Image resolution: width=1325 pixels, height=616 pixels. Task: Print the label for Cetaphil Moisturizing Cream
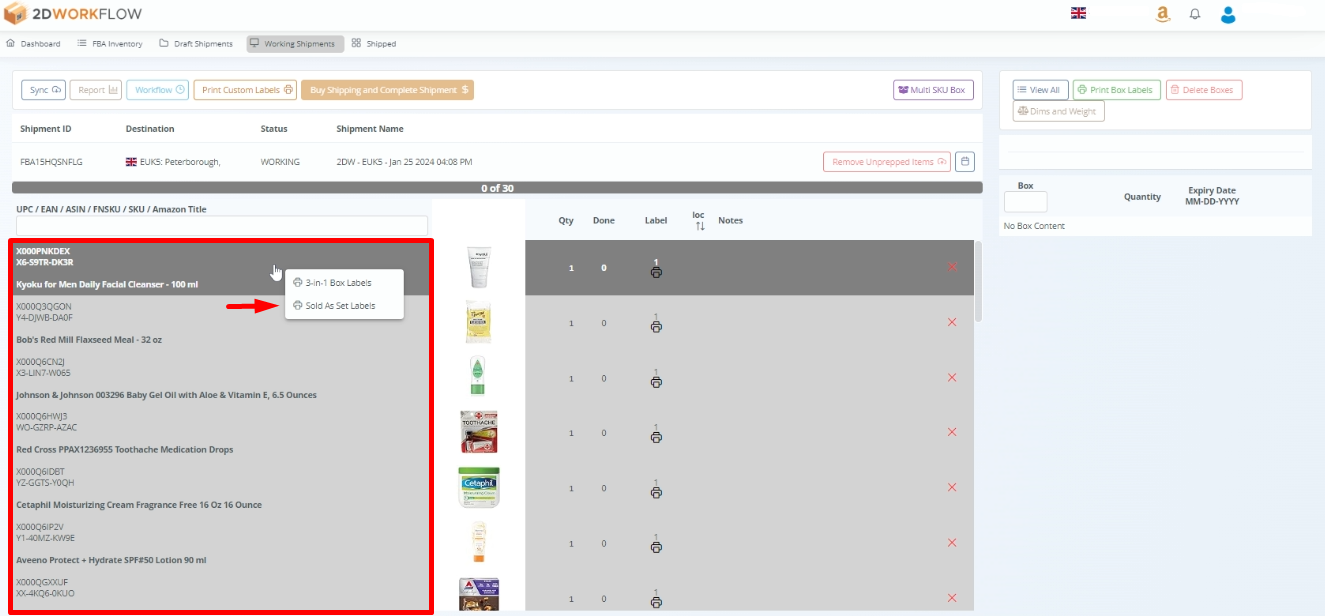tap(656, 491)
